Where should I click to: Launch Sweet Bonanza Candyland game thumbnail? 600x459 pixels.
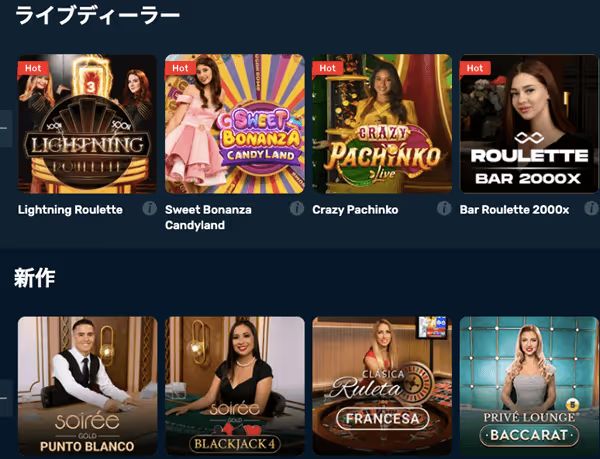(x=235, y=124)
